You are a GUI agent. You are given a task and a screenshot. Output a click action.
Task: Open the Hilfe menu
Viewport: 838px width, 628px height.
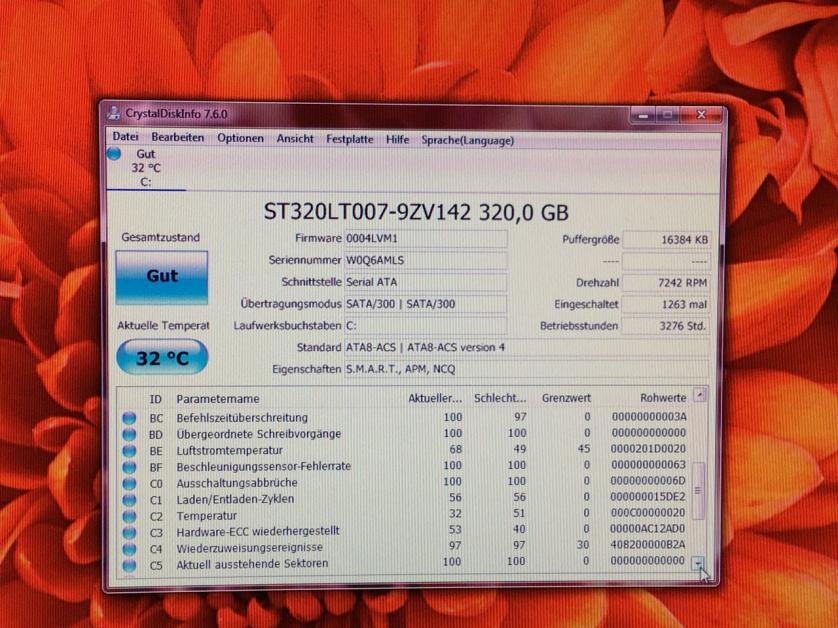(x=397, y=139)
